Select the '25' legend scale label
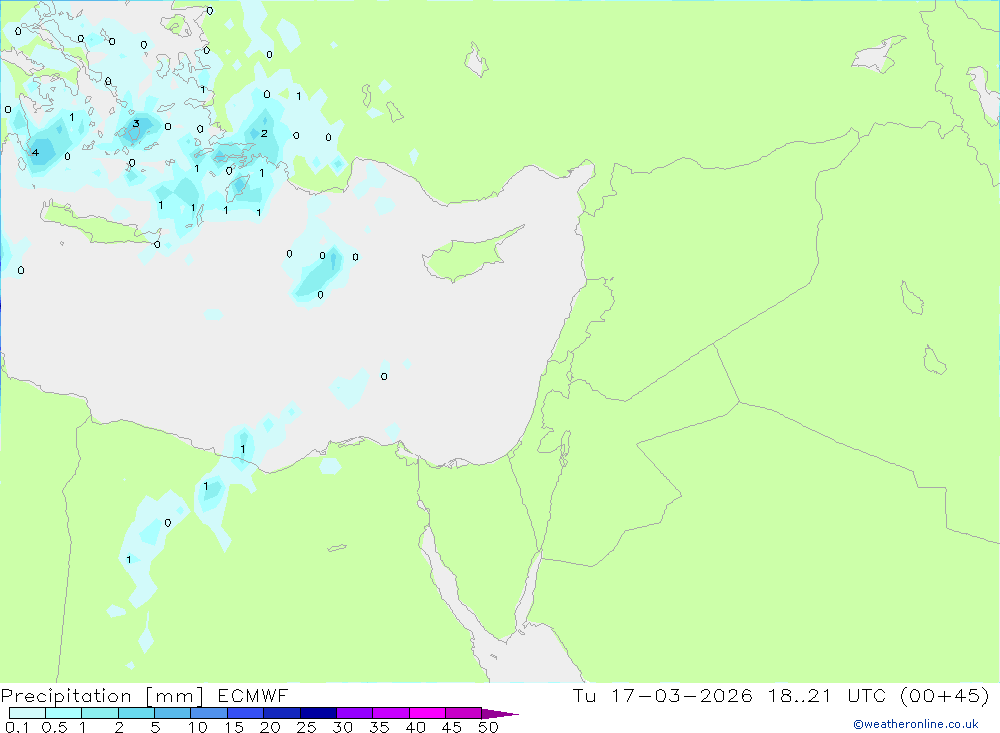 click(x=306, y=727)
